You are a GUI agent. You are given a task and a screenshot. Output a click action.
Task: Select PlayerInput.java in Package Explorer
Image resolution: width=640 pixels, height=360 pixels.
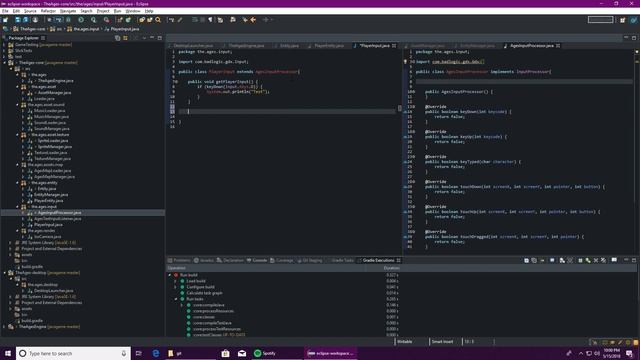(48, 225)
